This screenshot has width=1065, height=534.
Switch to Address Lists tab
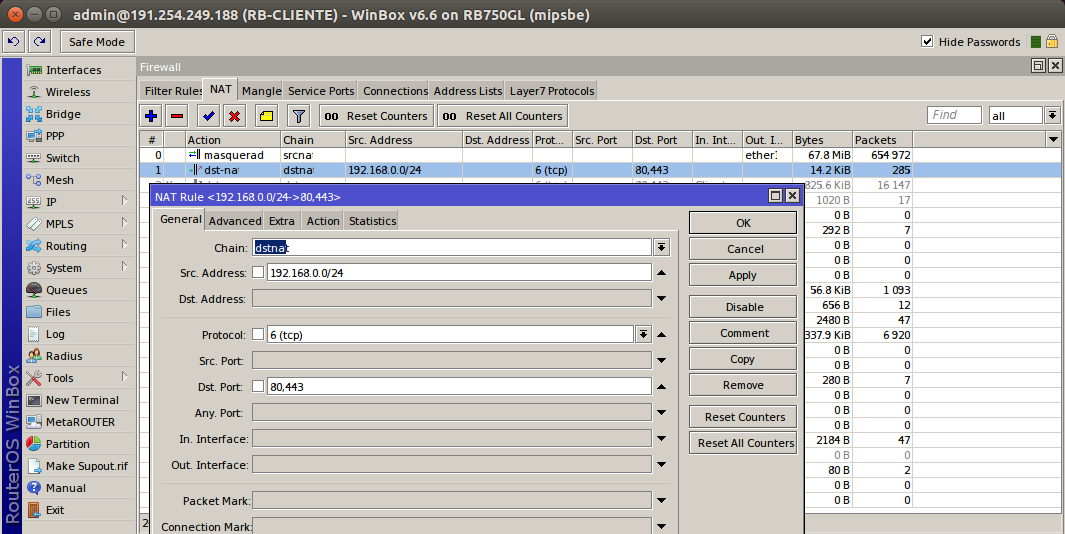click(x=468, y=90)
